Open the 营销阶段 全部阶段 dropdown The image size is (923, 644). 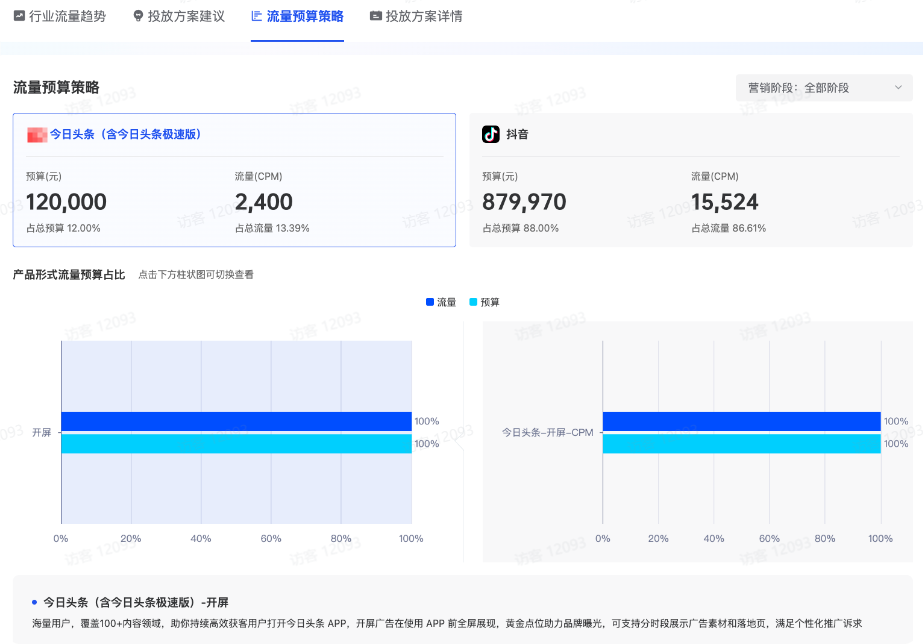click(824, 88)
